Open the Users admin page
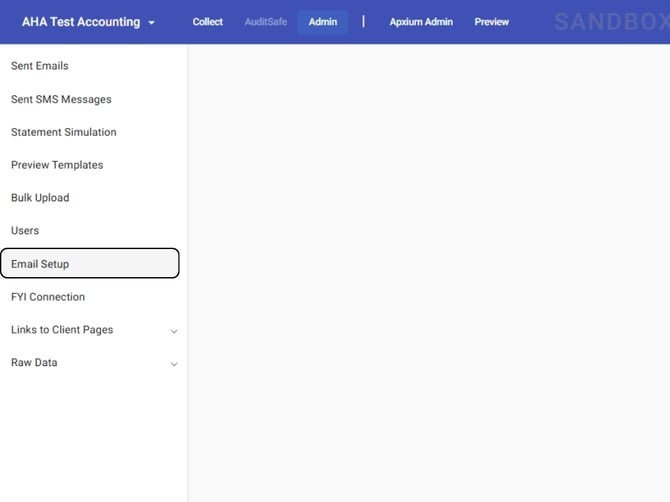The width and height of the screenshot is (670, 502). point(25,231)
